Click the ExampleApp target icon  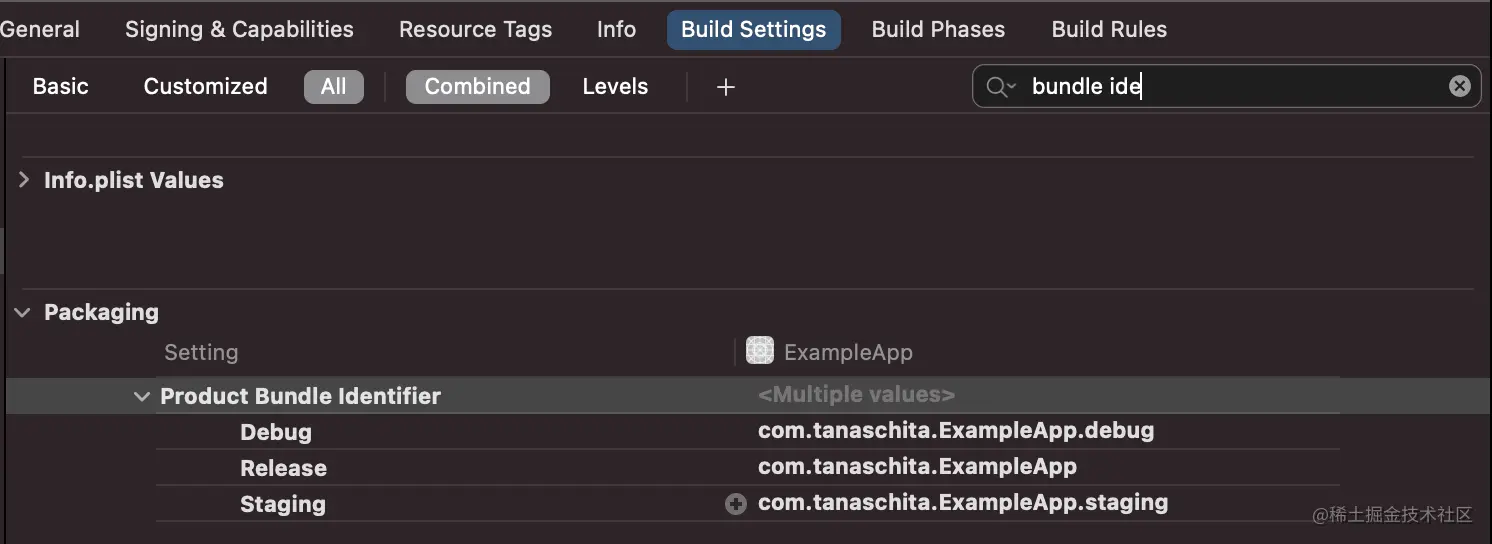coord(760,352)
